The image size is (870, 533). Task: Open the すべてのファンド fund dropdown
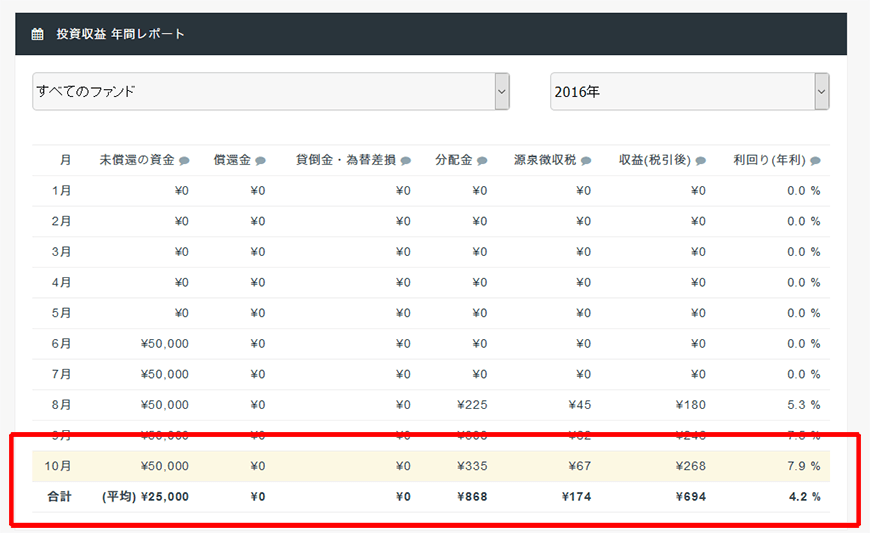271,91
